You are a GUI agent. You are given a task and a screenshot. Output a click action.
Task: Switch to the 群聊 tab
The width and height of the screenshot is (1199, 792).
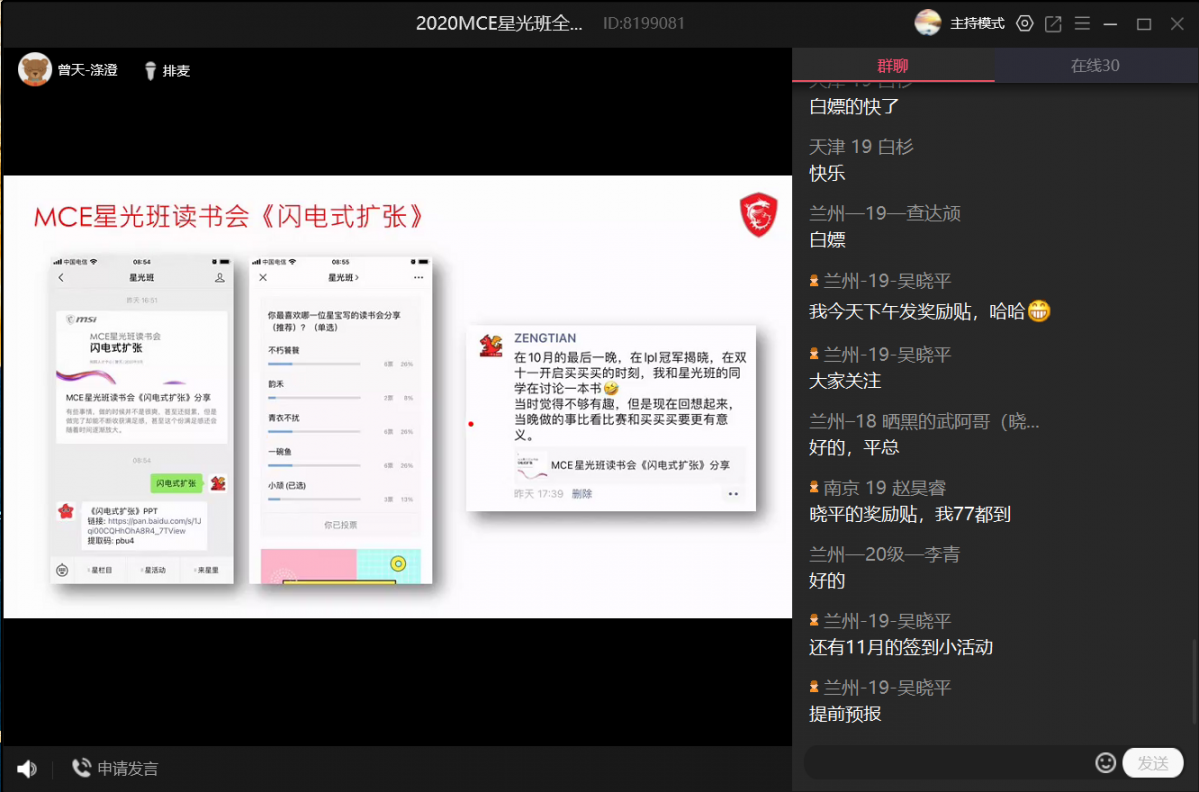893,65
